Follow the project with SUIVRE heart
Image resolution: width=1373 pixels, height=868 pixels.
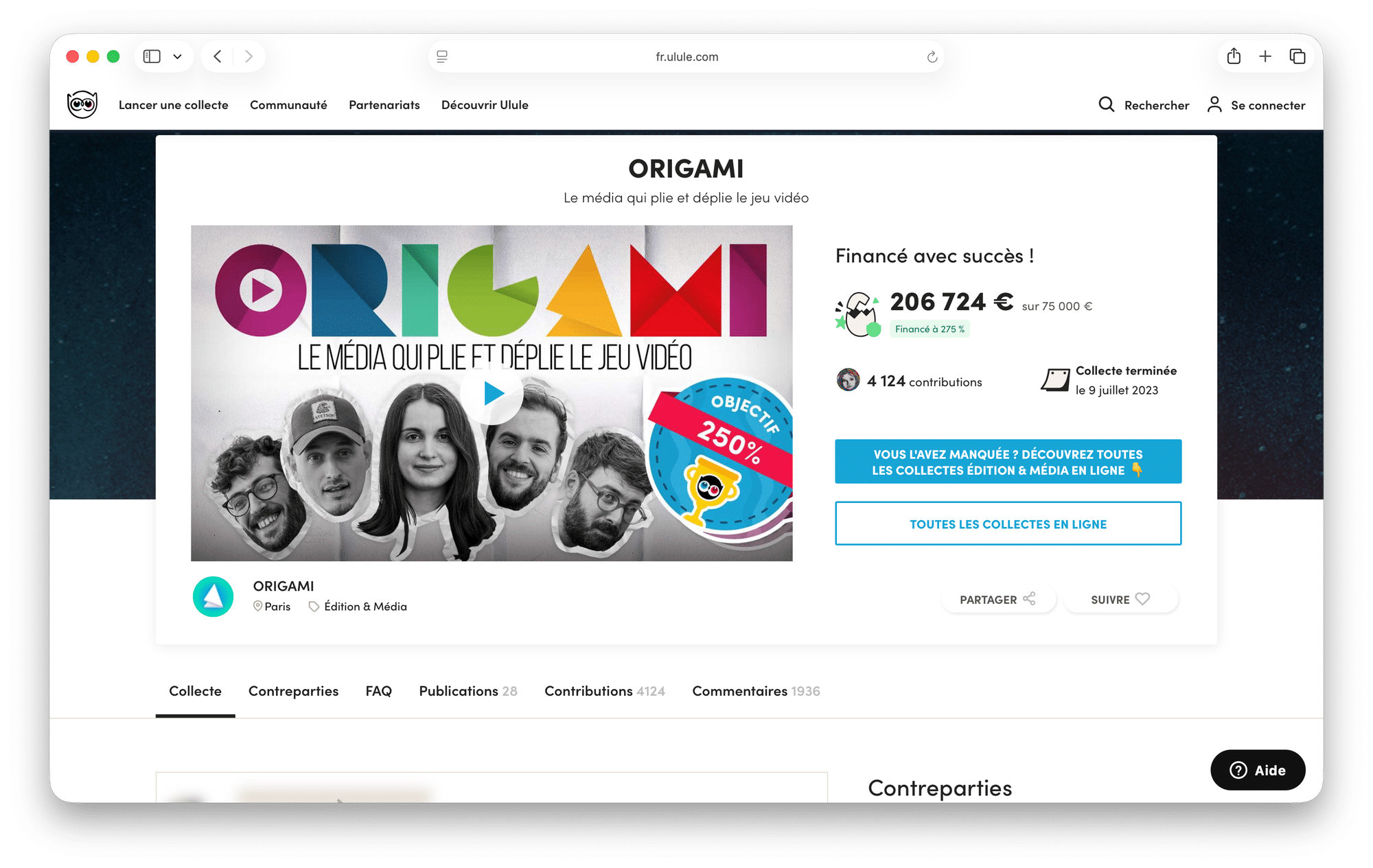[1120, 599]
